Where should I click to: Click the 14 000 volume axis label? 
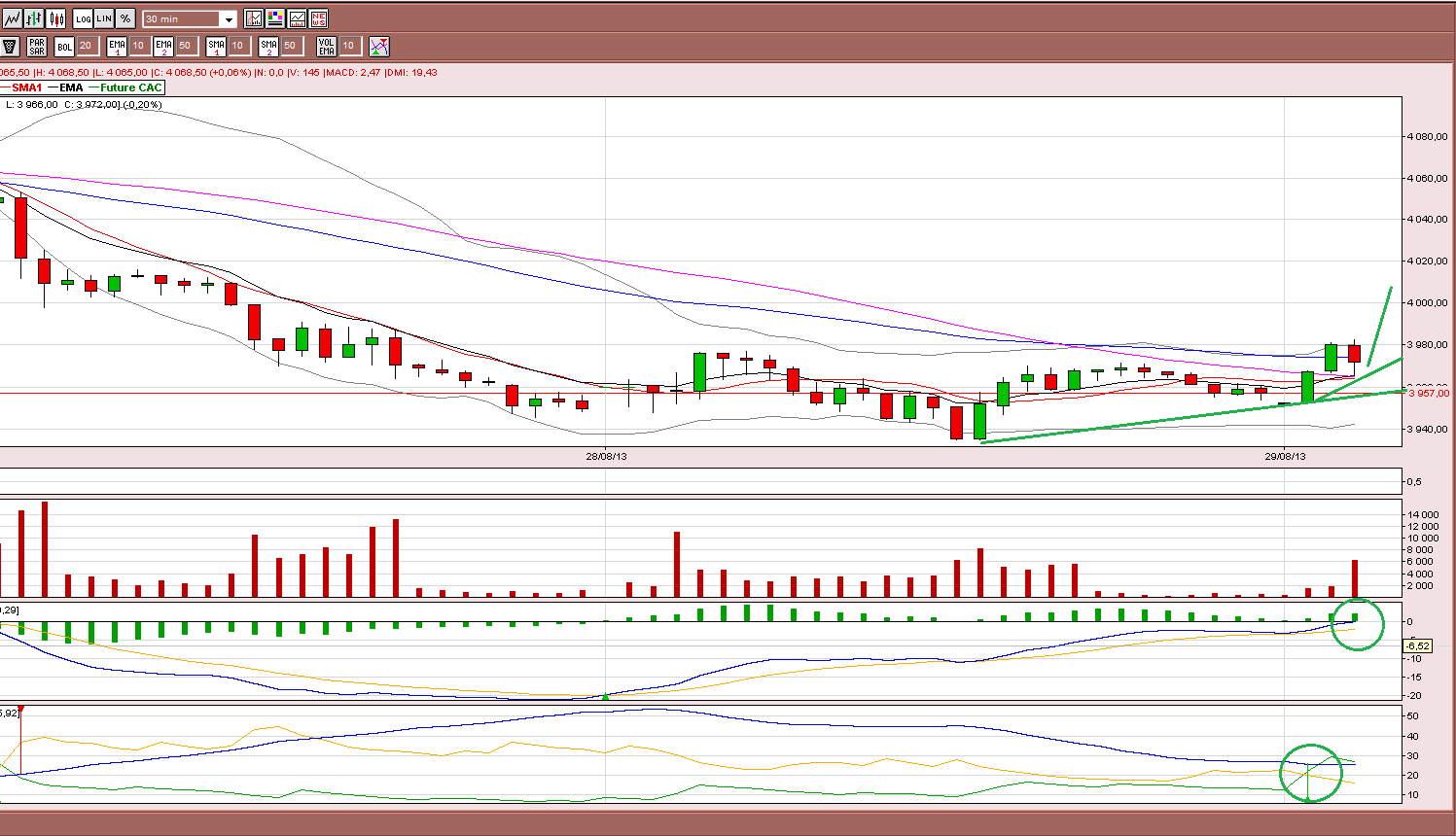click(1422, 515)
